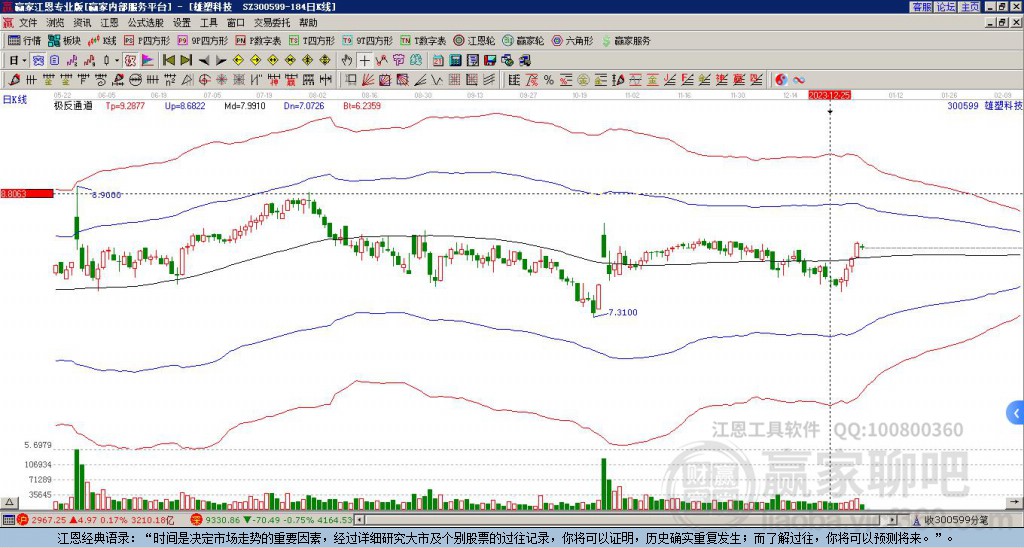Viewport: 1024px width, 548px height.
Task: Open the calculator icon
Action: tap(455, 61)
